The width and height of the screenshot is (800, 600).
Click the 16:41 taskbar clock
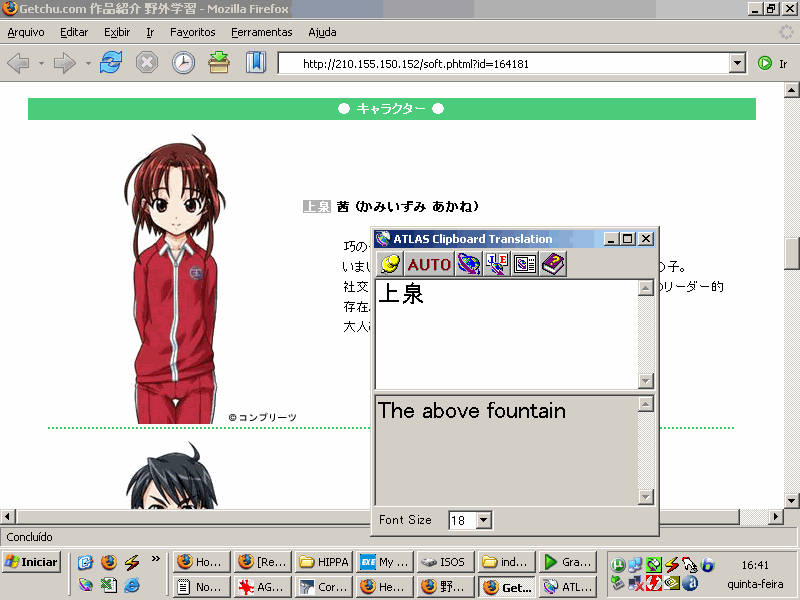[x=755, y=565]
